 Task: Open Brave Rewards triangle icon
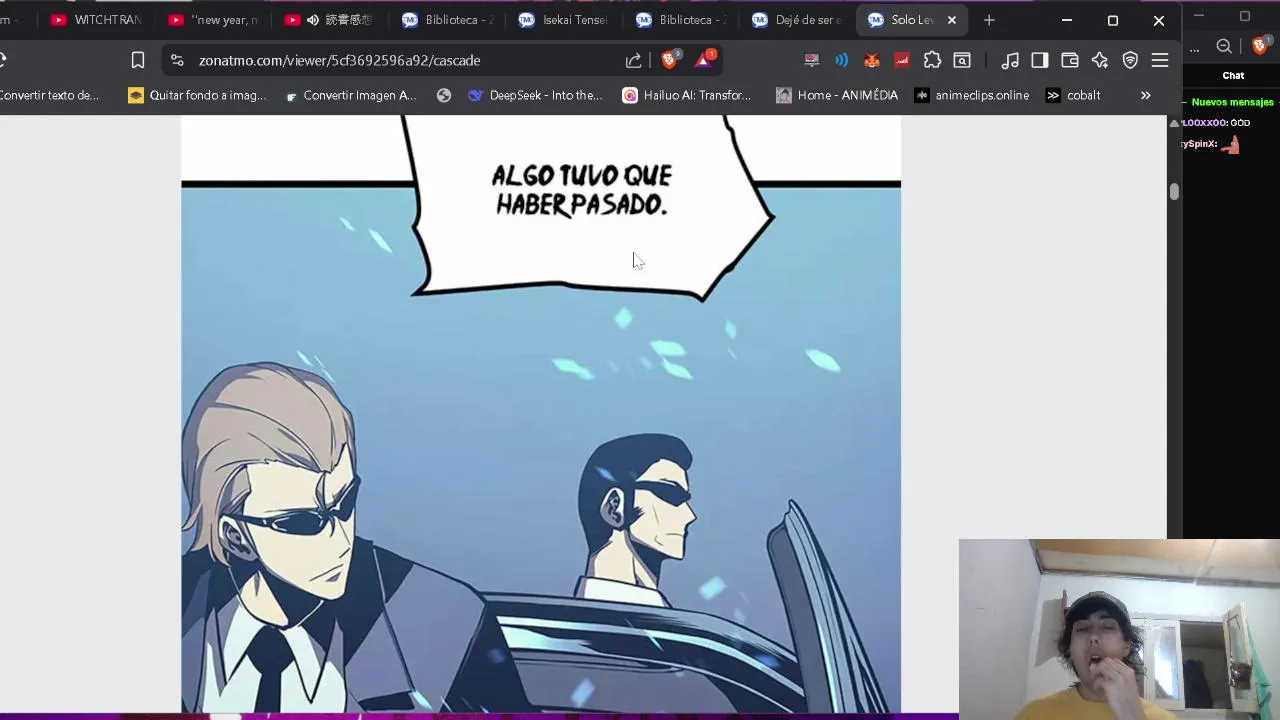[x=703, y=60]
